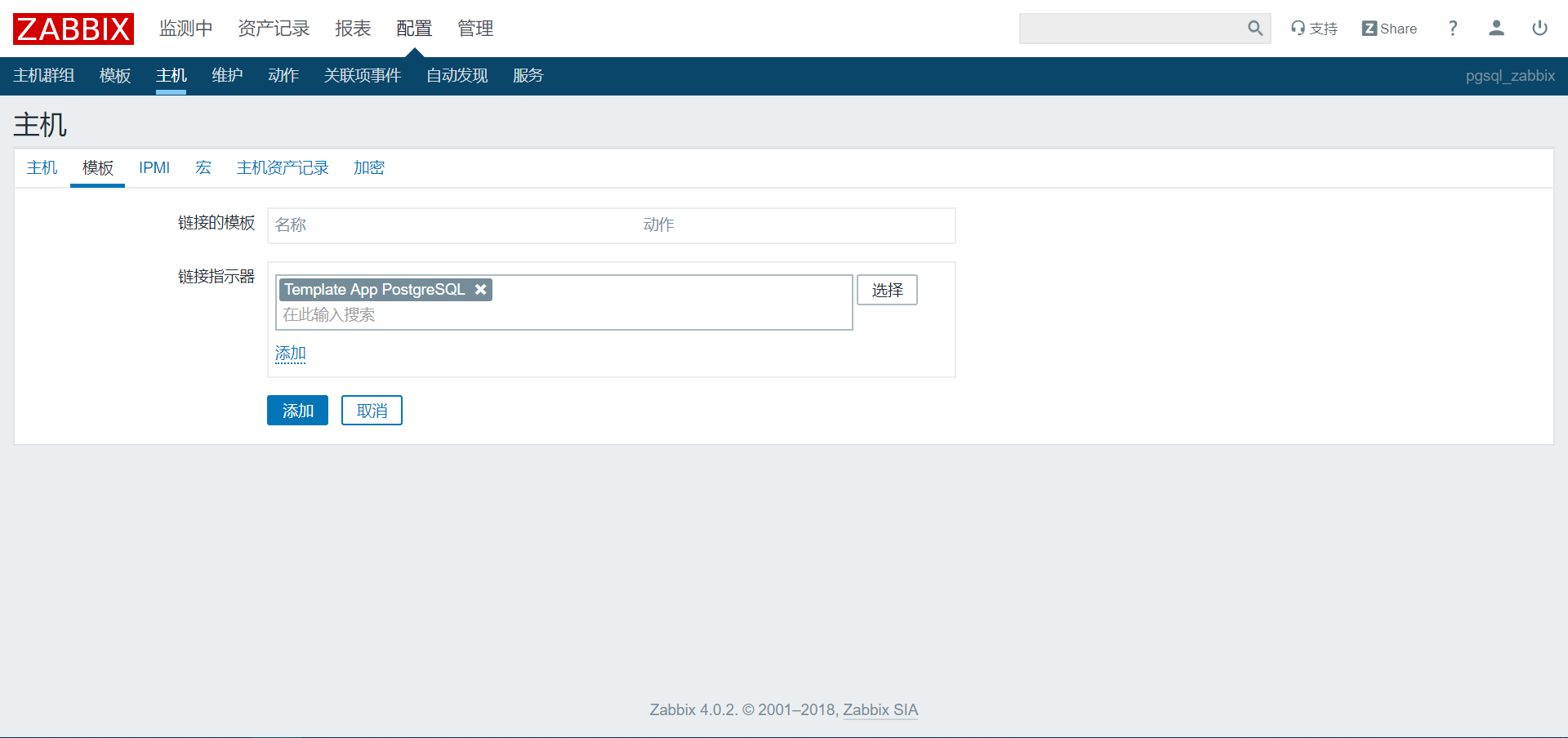This screenshot has height=738, width=1568.
Task: Switch to the 宏 tab
Action: point(203,167)
